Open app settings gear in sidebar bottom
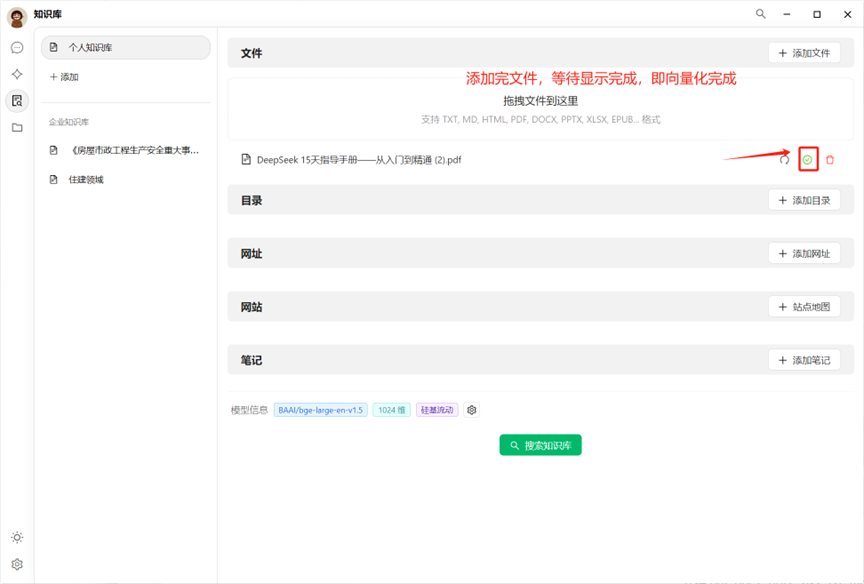Viewport: 864px width, 584px height. (17, 564)
